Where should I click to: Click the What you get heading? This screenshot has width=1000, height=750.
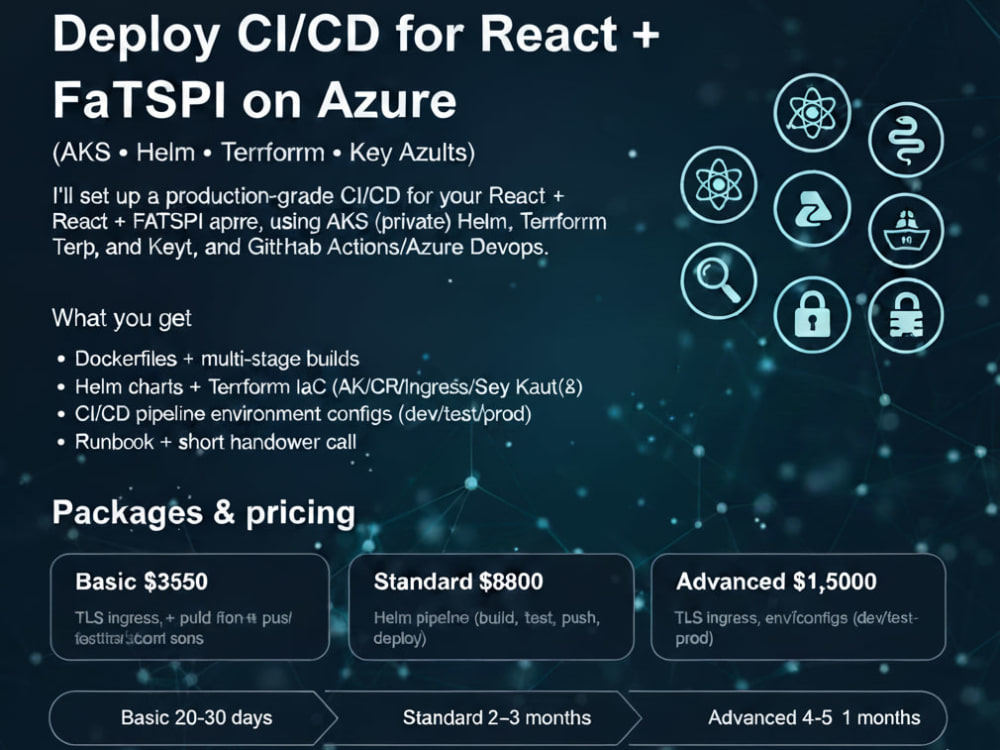pos(122,318)
